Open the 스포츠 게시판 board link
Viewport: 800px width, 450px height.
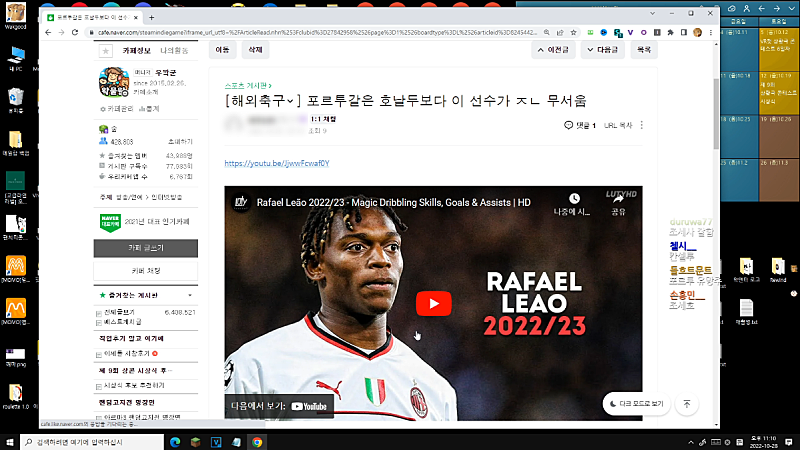[247, 86]
